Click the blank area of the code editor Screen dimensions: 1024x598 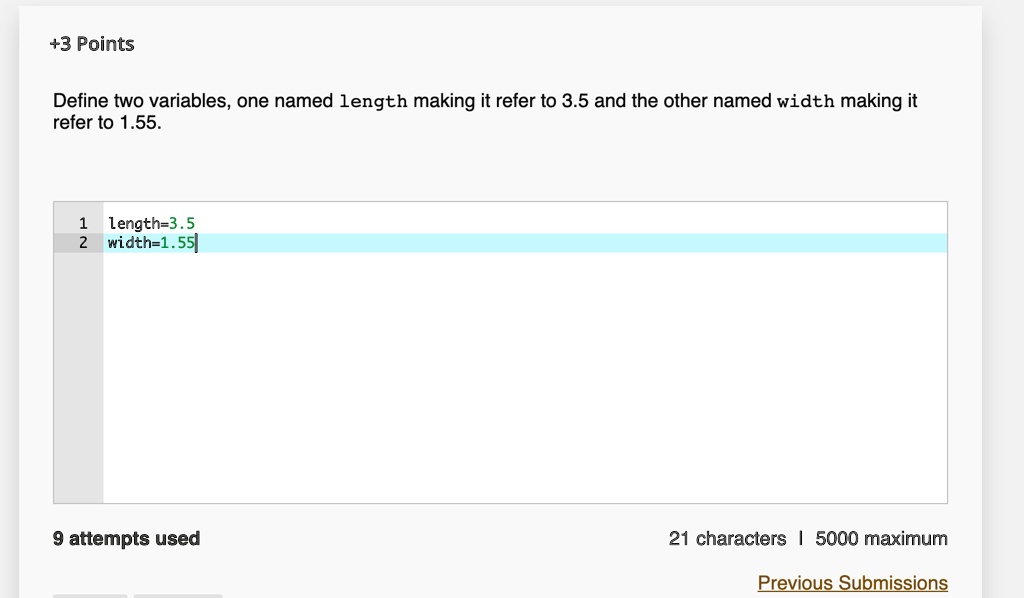click(x=500, y=380)
